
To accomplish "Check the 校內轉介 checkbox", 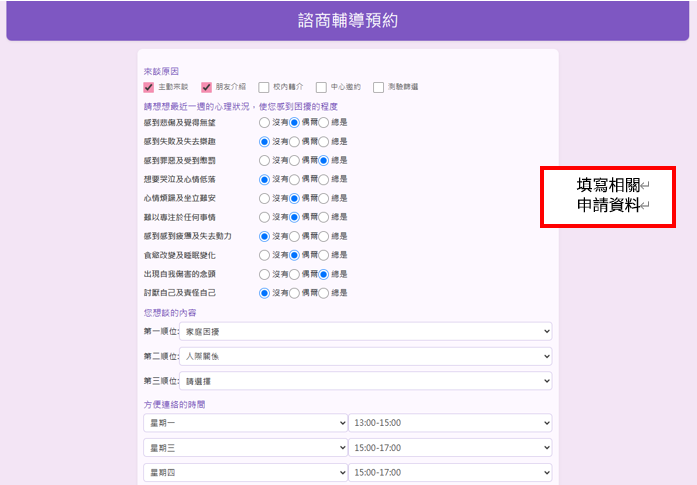I will [264, 87].
